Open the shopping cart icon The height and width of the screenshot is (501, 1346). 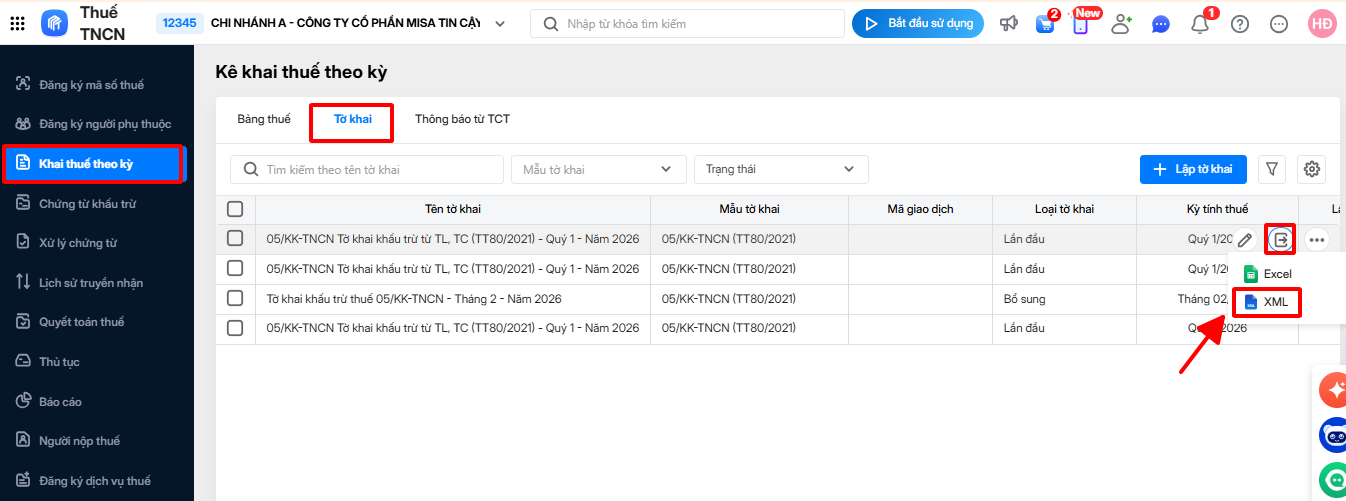[x=1045, y=24]
